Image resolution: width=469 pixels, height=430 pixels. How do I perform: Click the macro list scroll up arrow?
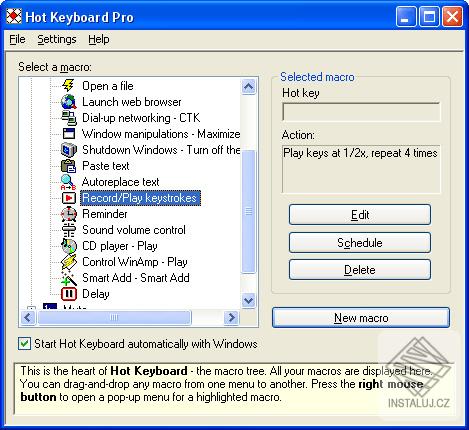click(248, 87)
